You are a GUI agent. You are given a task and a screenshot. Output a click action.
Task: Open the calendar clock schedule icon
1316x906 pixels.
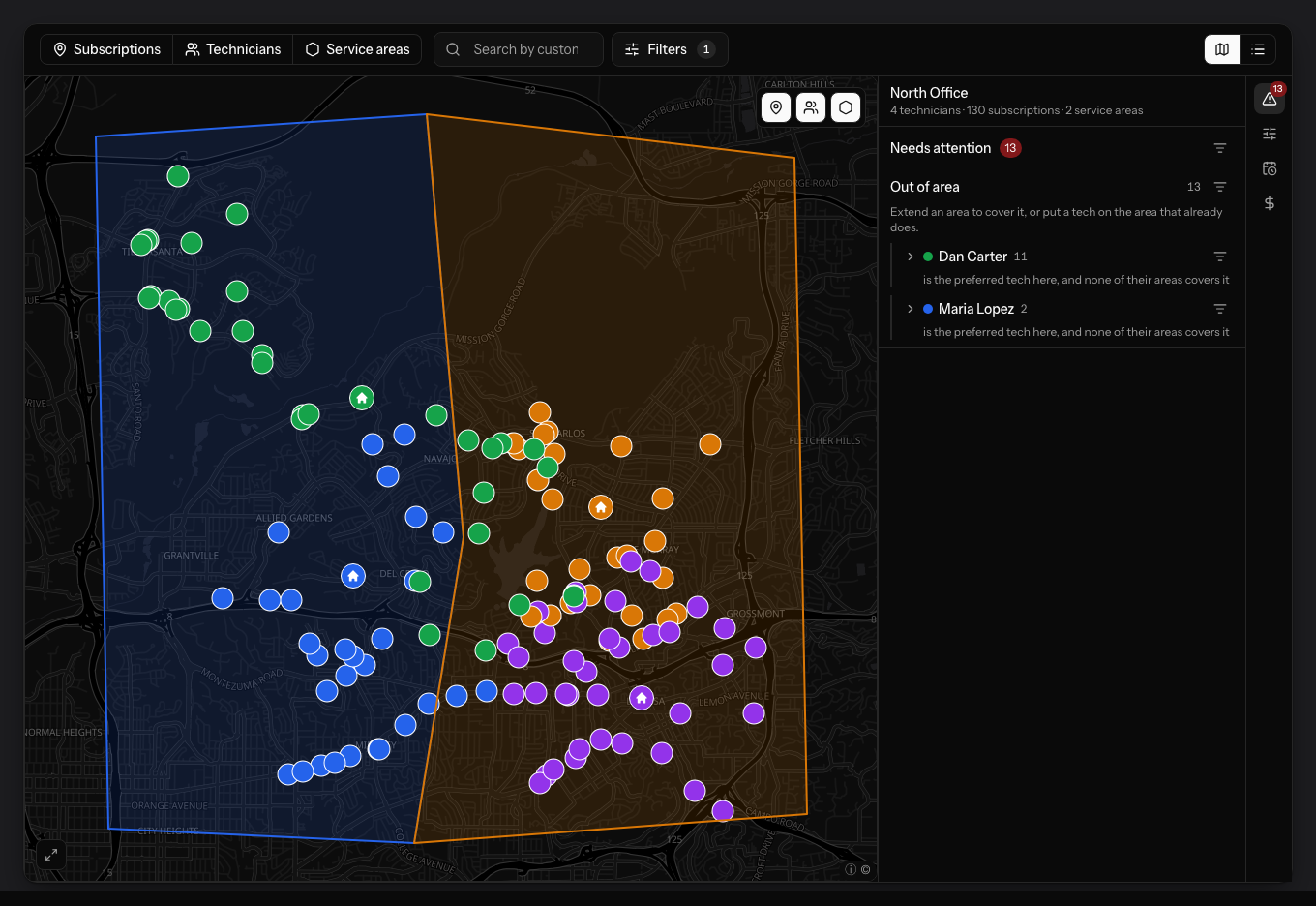(x=1270, y=168)
